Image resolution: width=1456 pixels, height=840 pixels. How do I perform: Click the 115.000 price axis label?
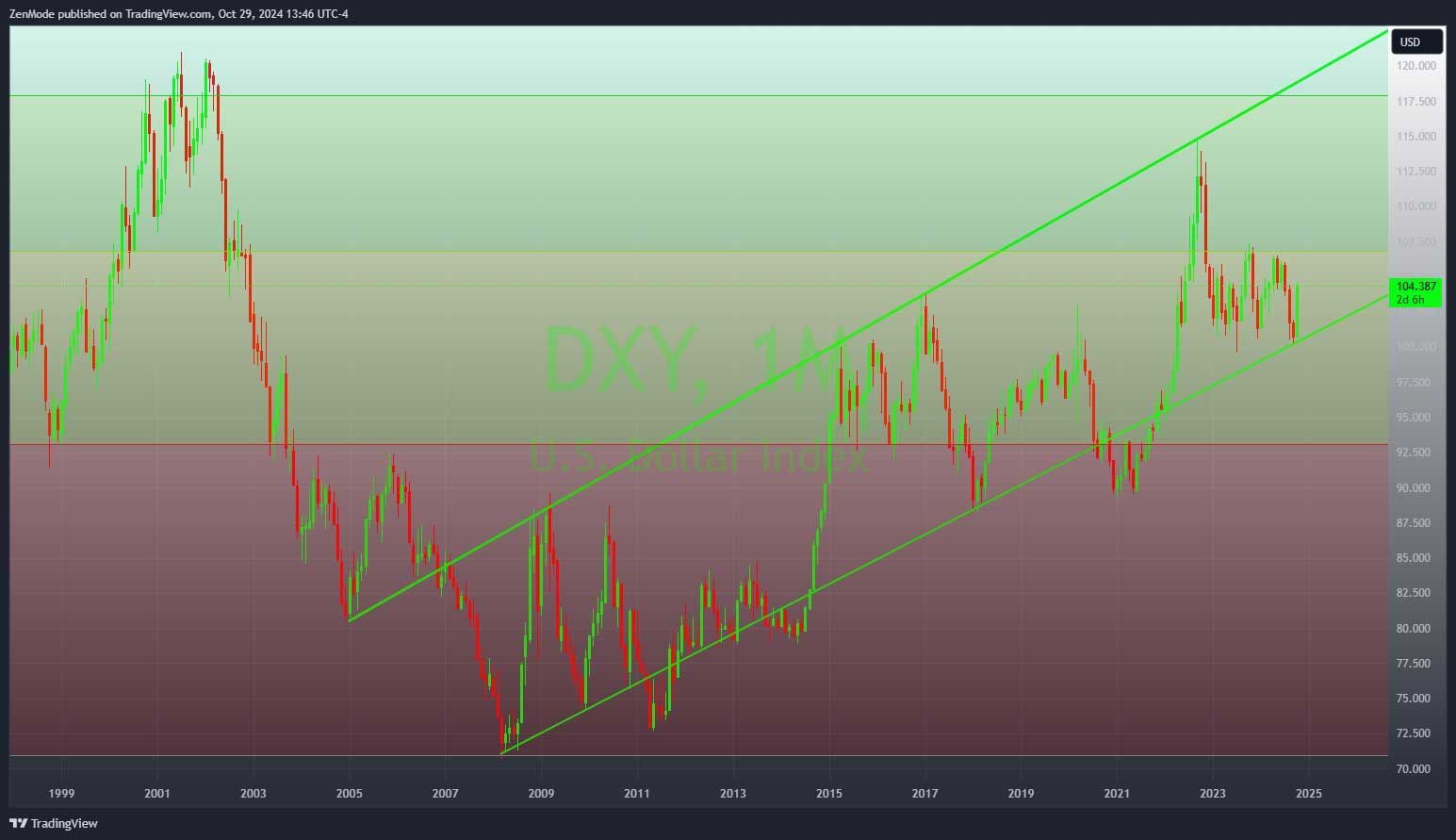tap(1416, 137)
